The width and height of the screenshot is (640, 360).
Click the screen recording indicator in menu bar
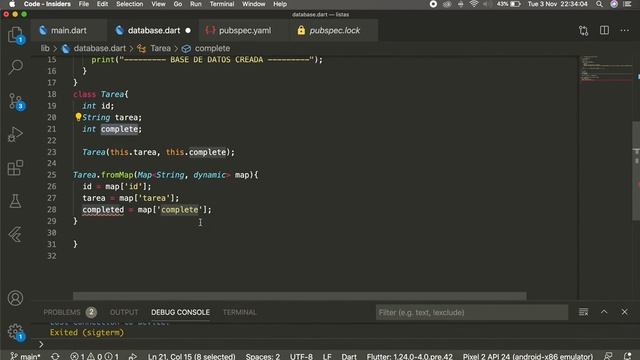[x=433, y=4]
